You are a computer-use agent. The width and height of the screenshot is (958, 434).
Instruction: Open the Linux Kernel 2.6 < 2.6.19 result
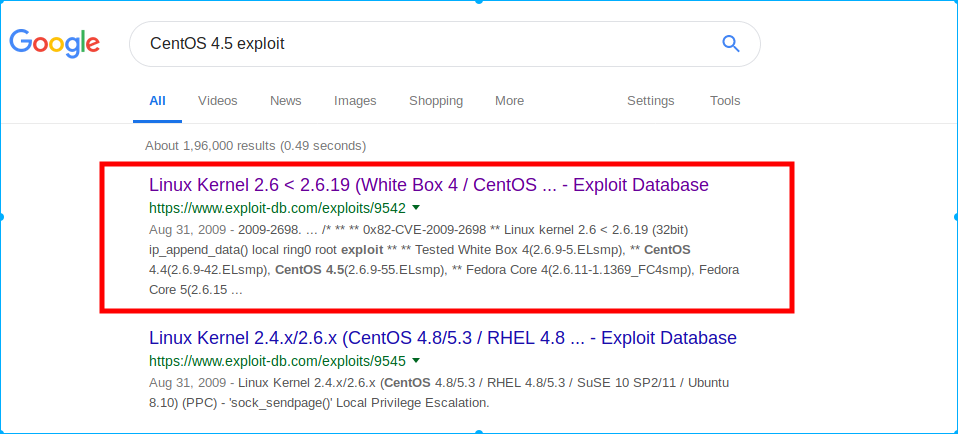click(429, 185)
